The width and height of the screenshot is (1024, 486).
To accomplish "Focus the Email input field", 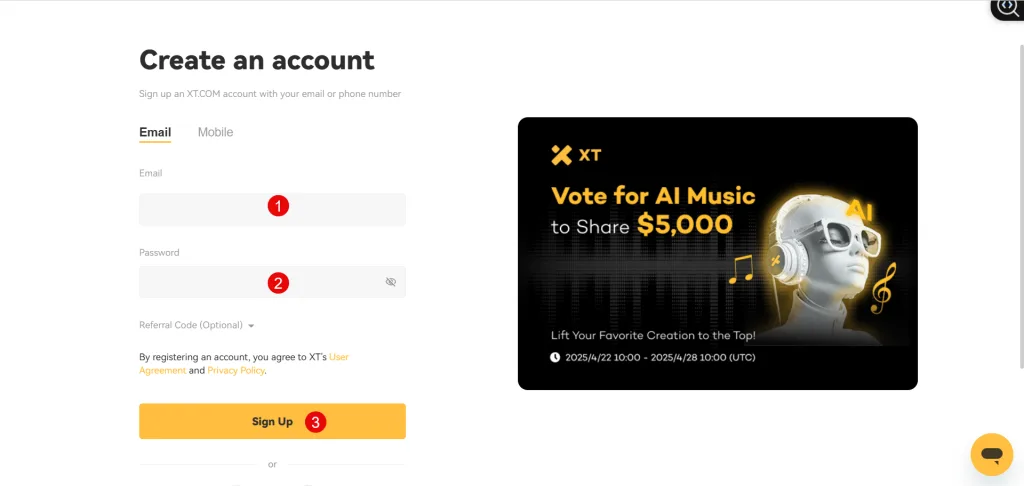I will tap(272, 209).
